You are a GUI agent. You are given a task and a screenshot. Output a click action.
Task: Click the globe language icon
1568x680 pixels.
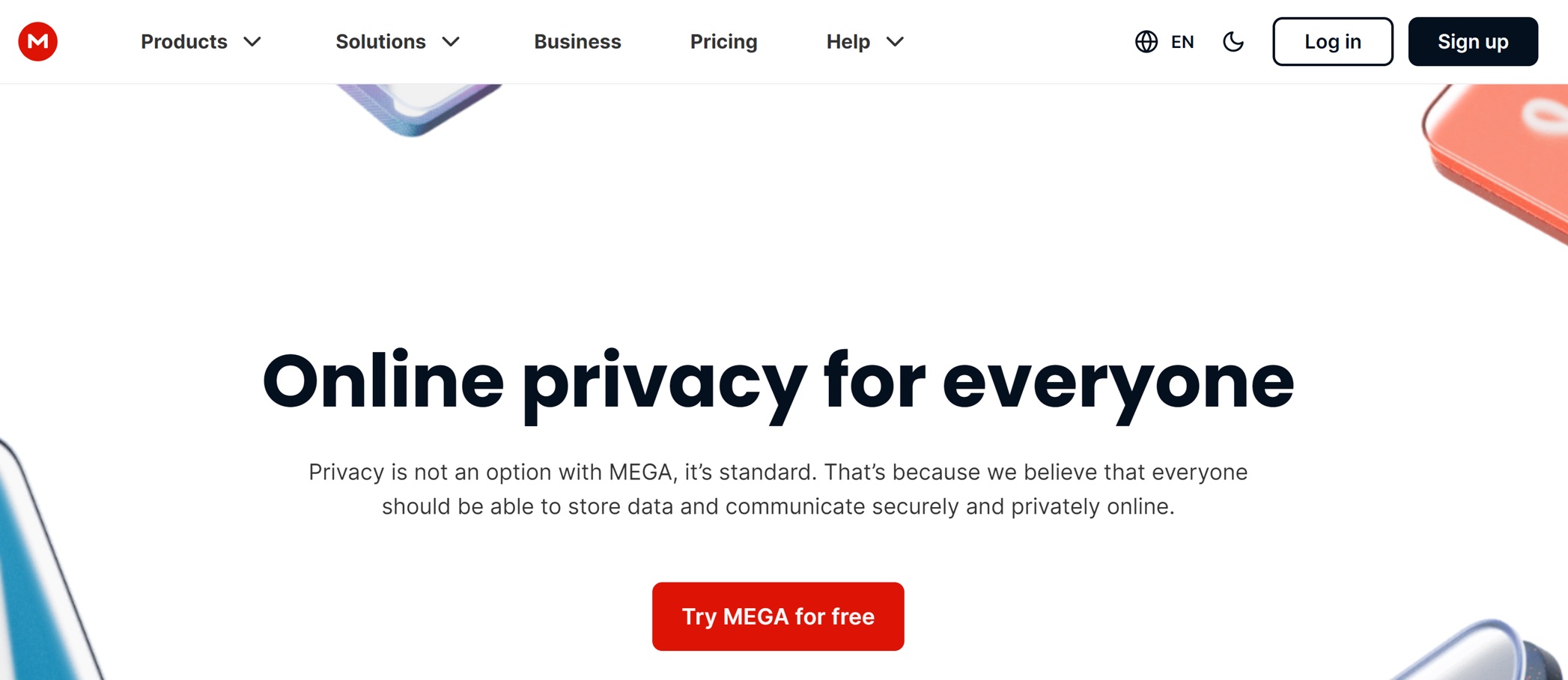[x=1146, y=42]
